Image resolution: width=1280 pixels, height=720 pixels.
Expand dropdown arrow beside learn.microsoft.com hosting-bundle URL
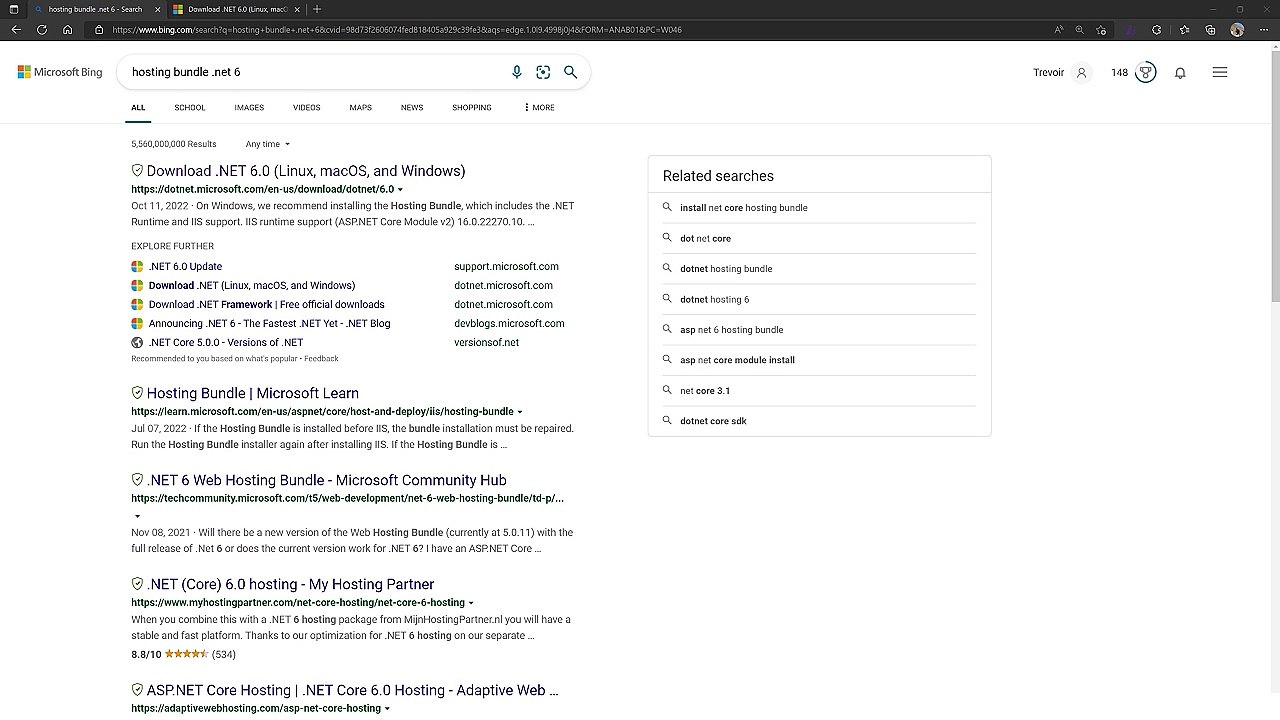(520, 412)
